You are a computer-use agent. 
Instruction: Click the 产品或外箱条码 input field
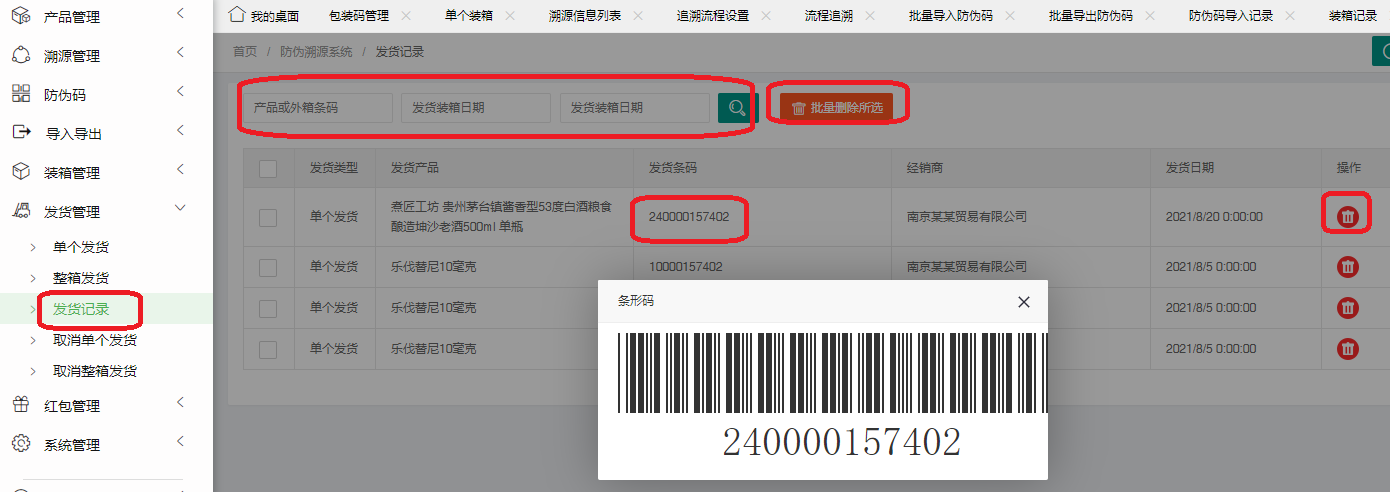click(x=317, y=108)
